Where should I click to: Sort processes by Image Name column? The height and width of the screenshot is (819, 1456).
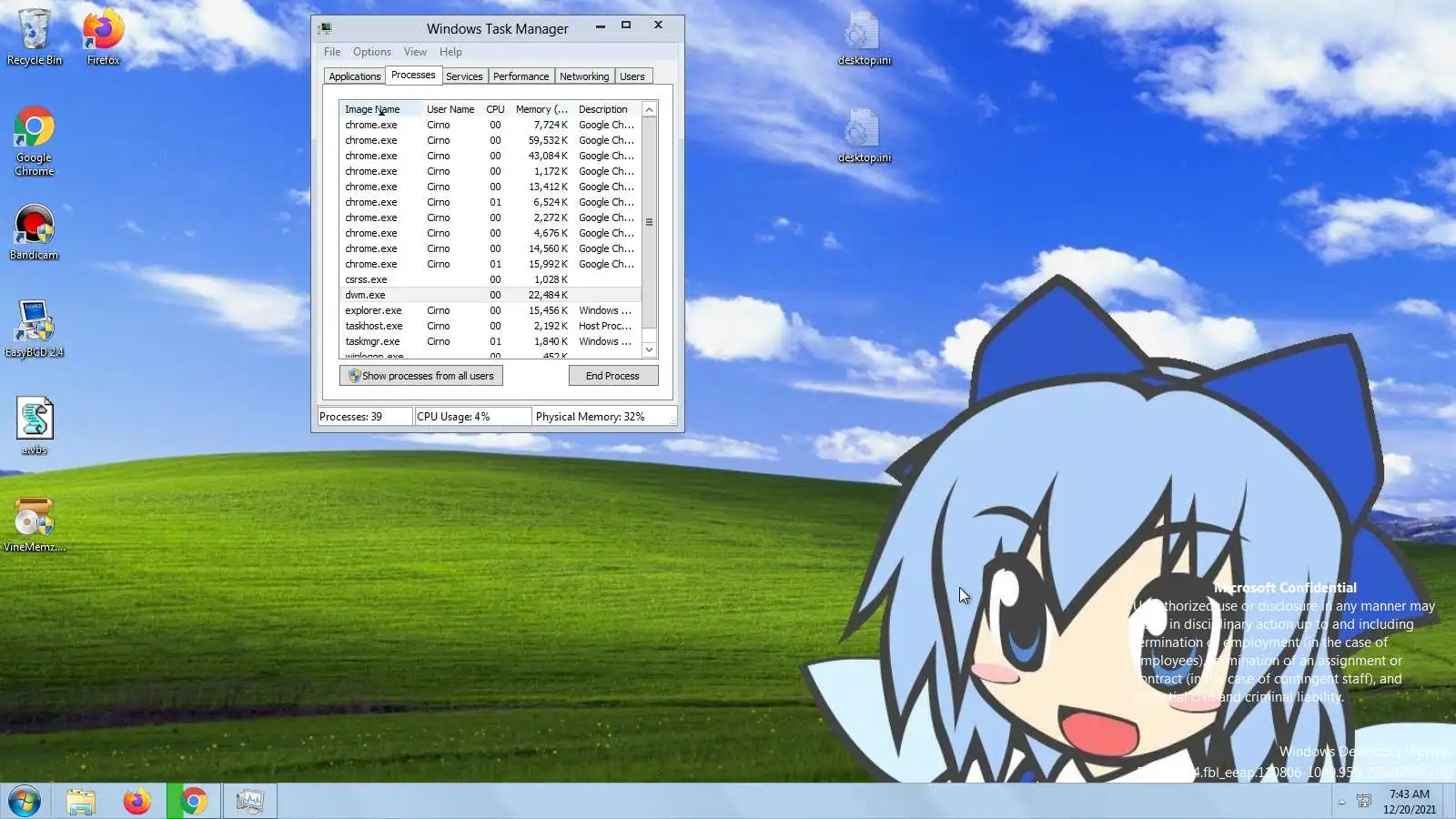coord(380,109)
